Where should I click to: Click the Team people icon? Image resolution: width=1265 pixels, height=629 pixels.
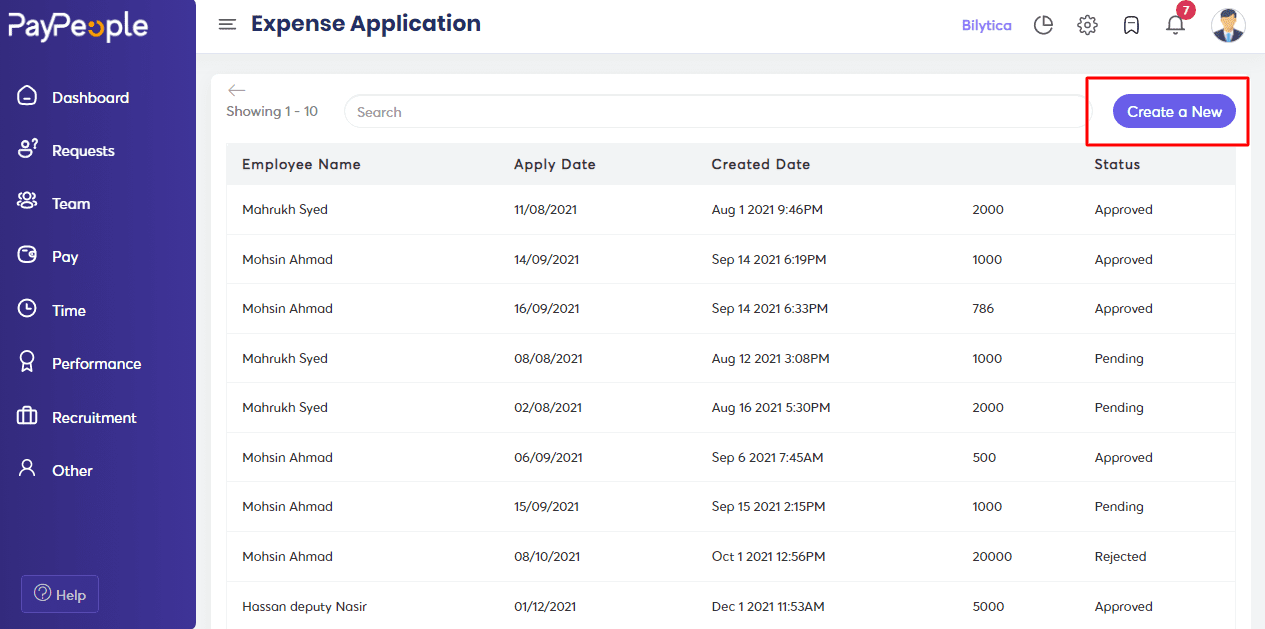click(x=27, y=202)
